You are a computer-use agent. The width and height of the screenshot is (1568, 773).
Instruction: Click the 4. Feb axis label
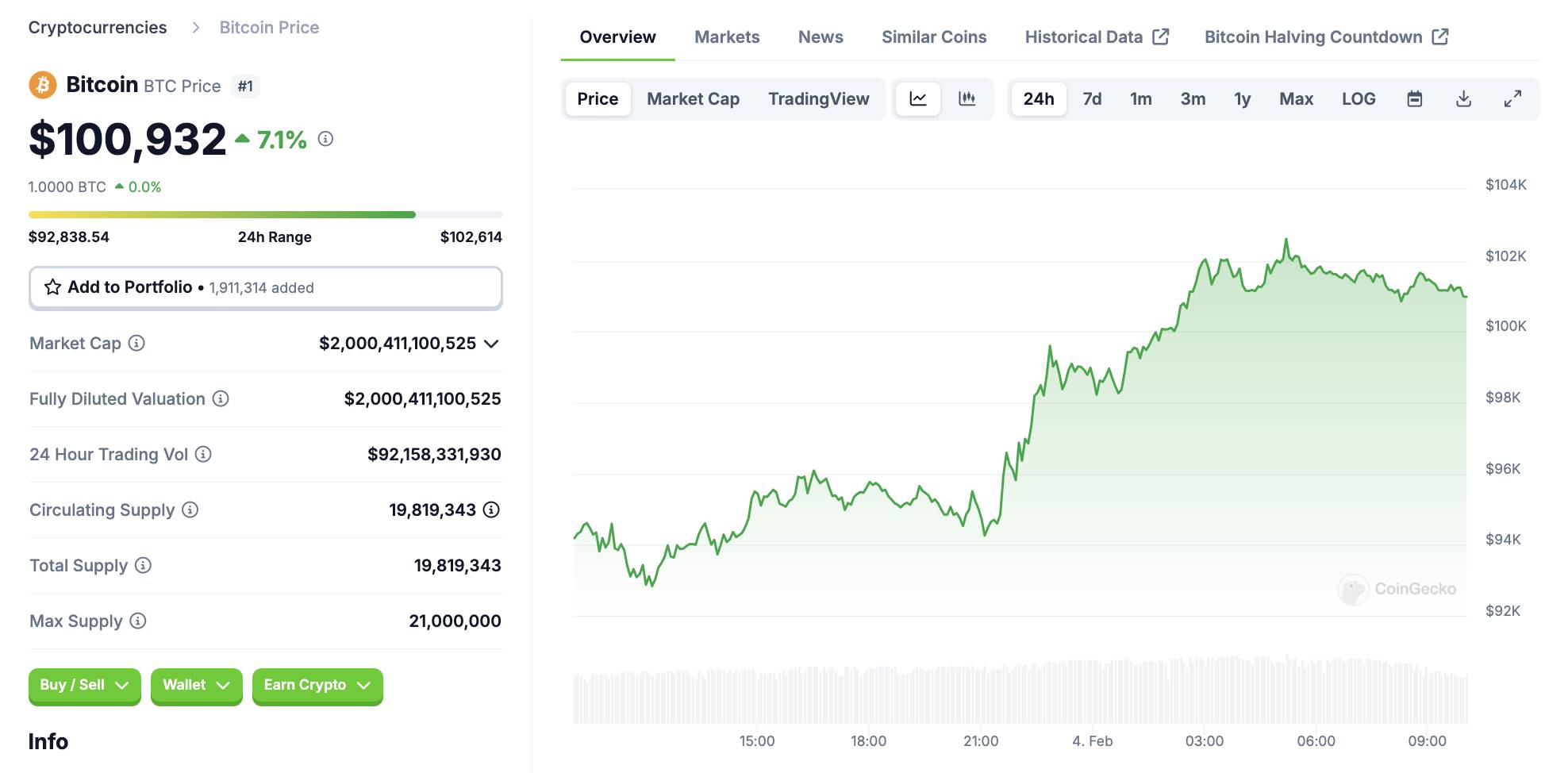point(1092,741)
